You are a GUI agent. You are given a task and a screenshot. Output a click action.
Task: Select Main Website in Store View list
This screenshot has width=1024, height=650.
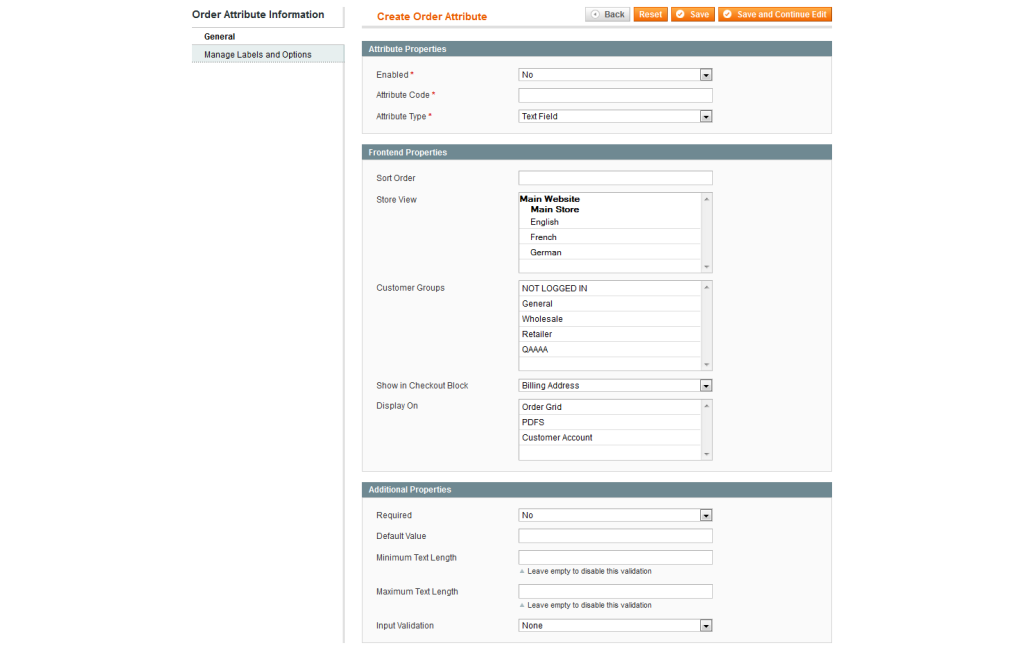(x=549, y=199)
